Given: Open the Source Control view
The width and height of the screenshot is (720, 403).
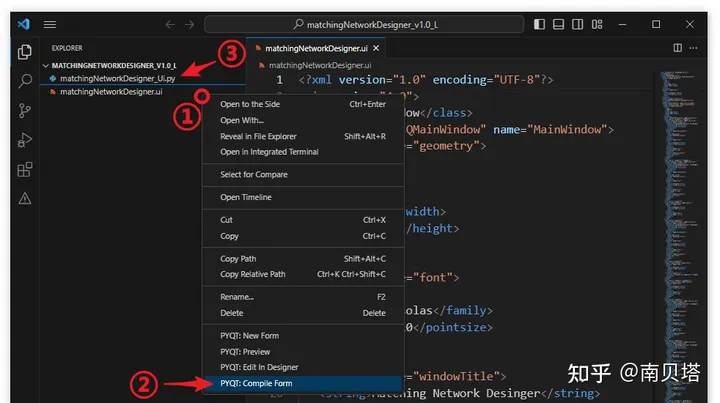Looking at the screenshot, I should click(x=24, y=111).
